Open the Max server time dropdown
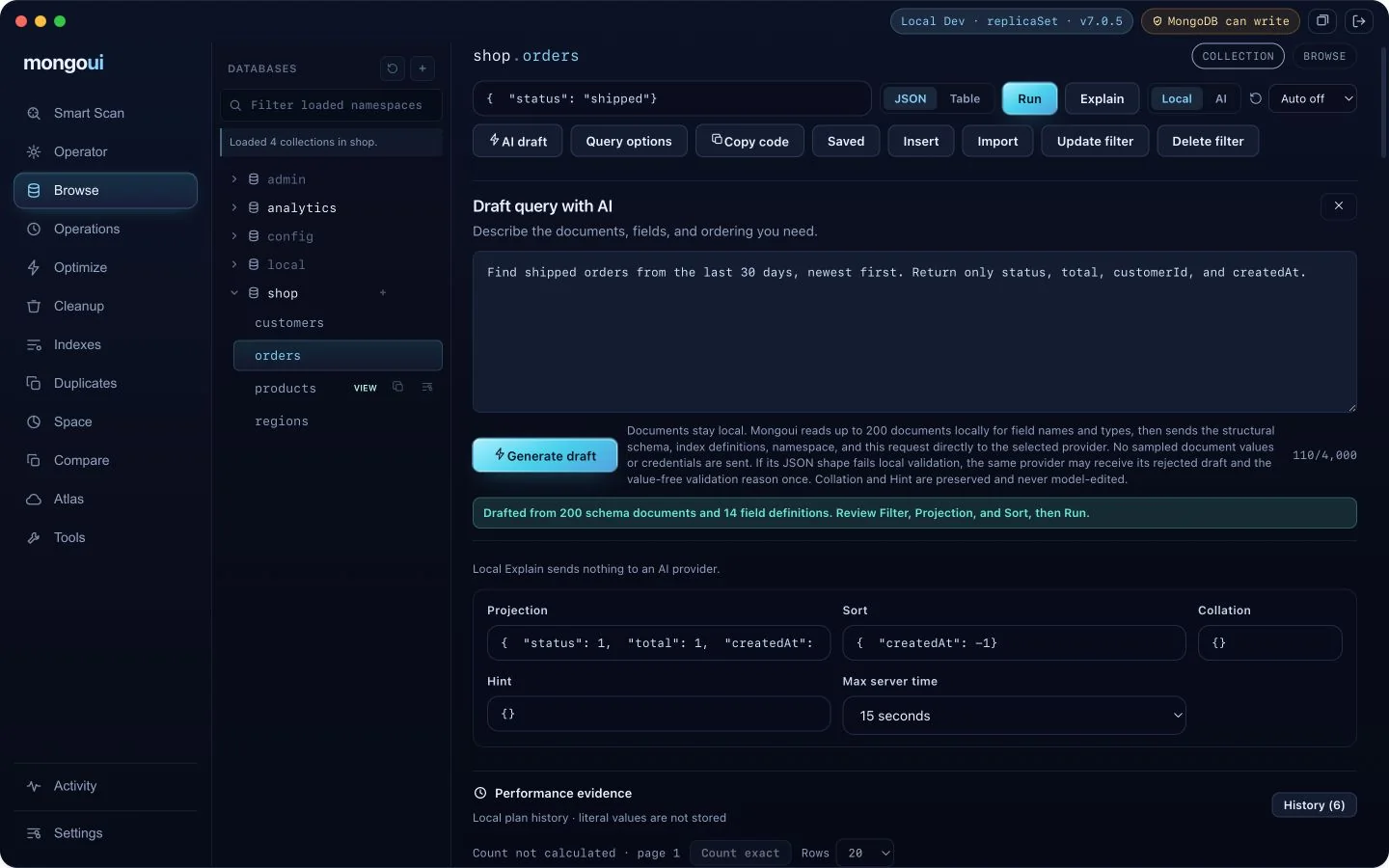The height and width of the screenshot is (868, 1389). tap(1014, 716)
